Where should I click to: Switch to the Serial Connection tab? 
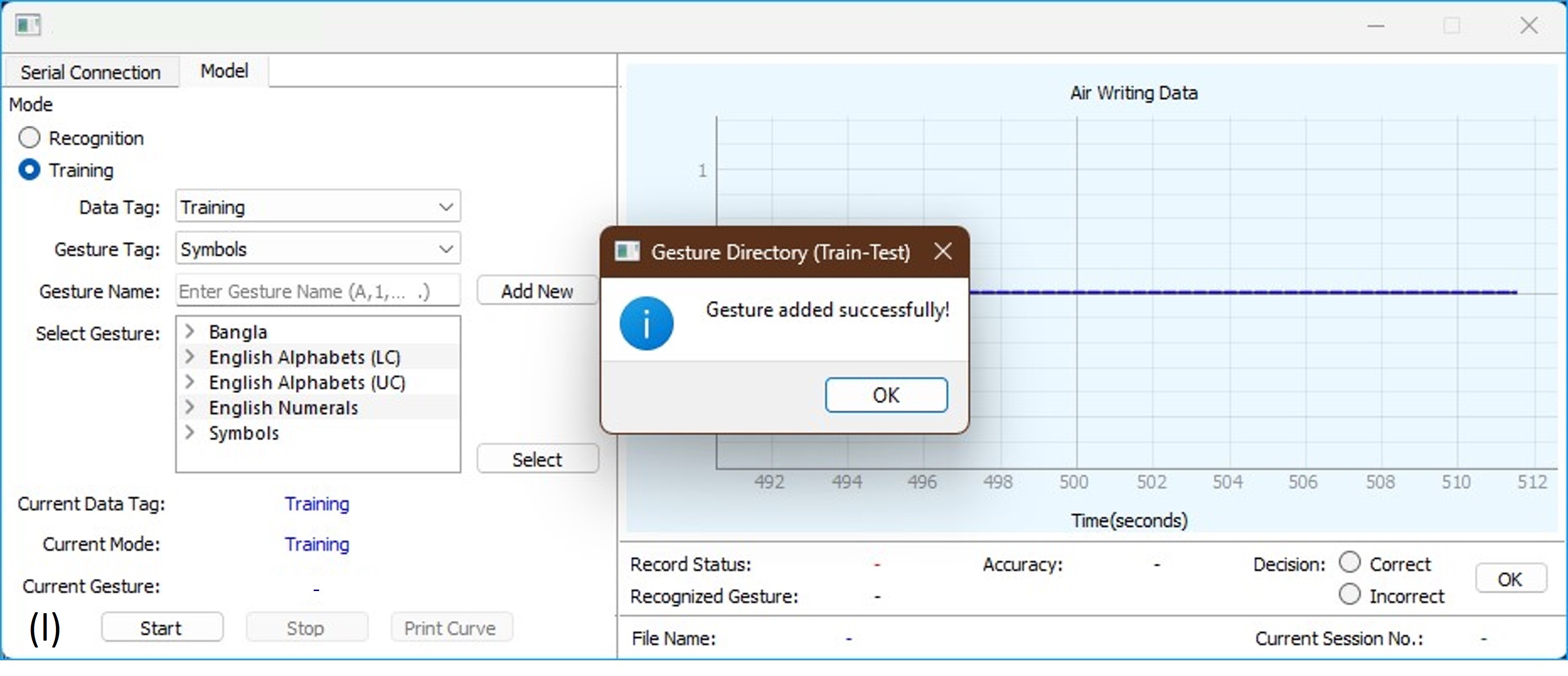tap(91, 72)
